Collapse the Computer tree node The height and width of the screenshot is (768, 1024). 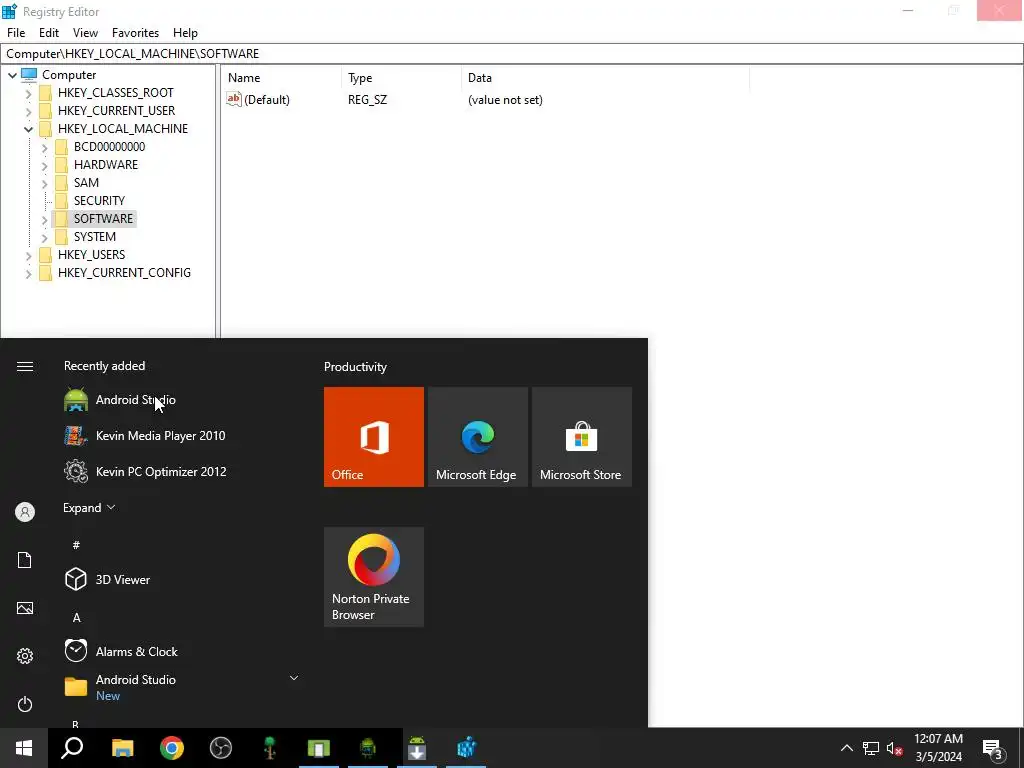(12, 75)
